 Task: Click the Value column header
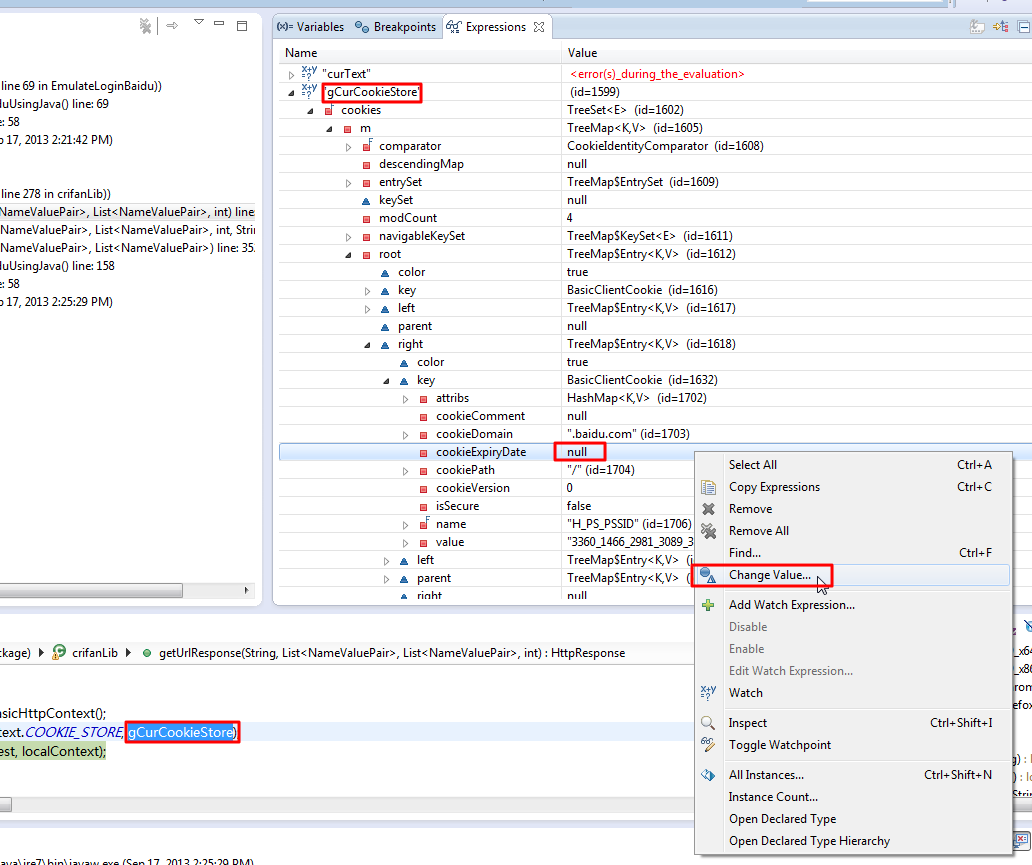point(796,53)
